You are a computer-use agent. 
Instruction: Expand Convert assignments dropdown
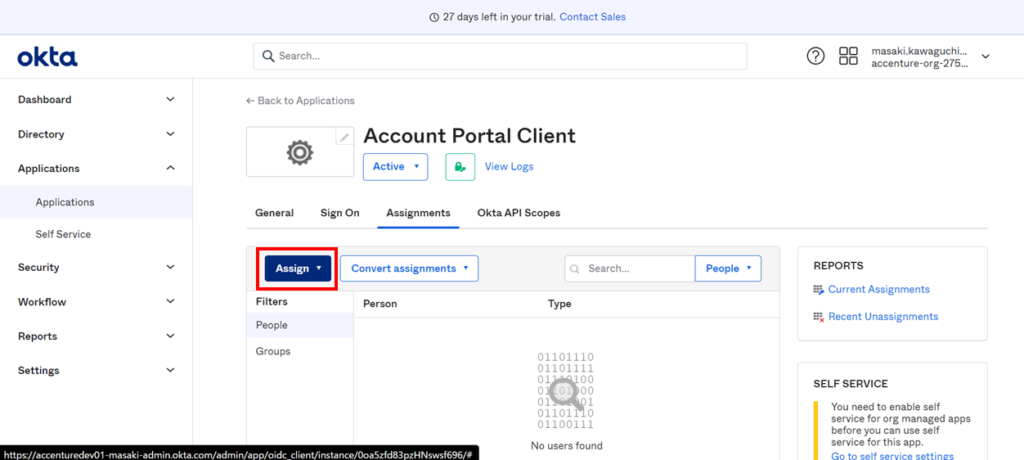(x=409, y=268)
